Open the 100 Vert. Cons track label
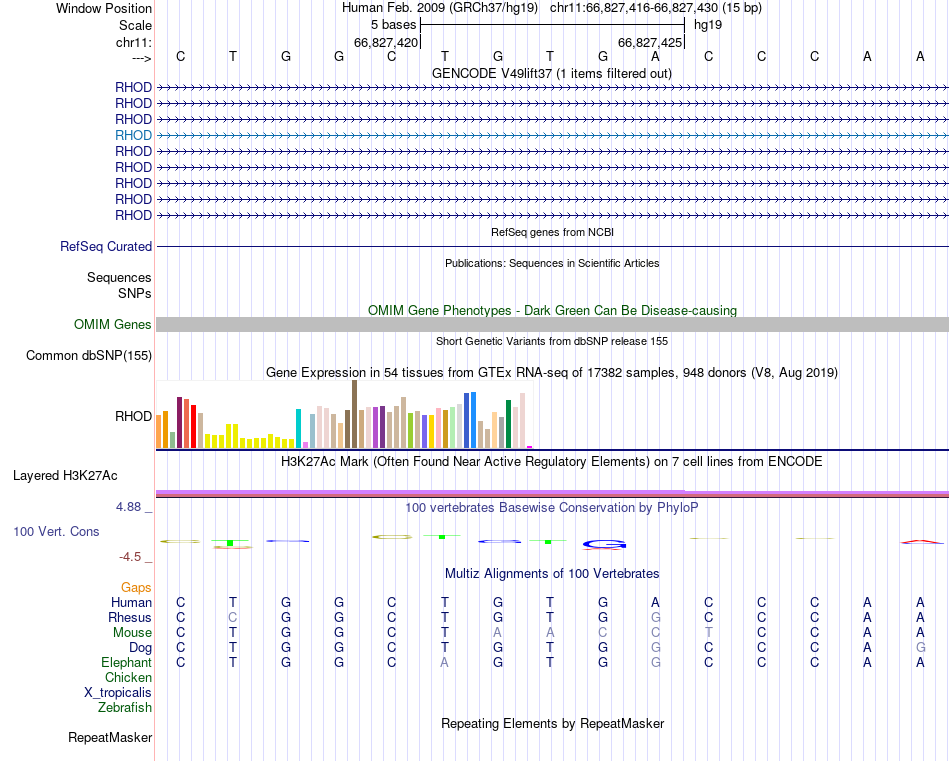The width and height of the screenshot is (950, 761). tap(56, 531)
